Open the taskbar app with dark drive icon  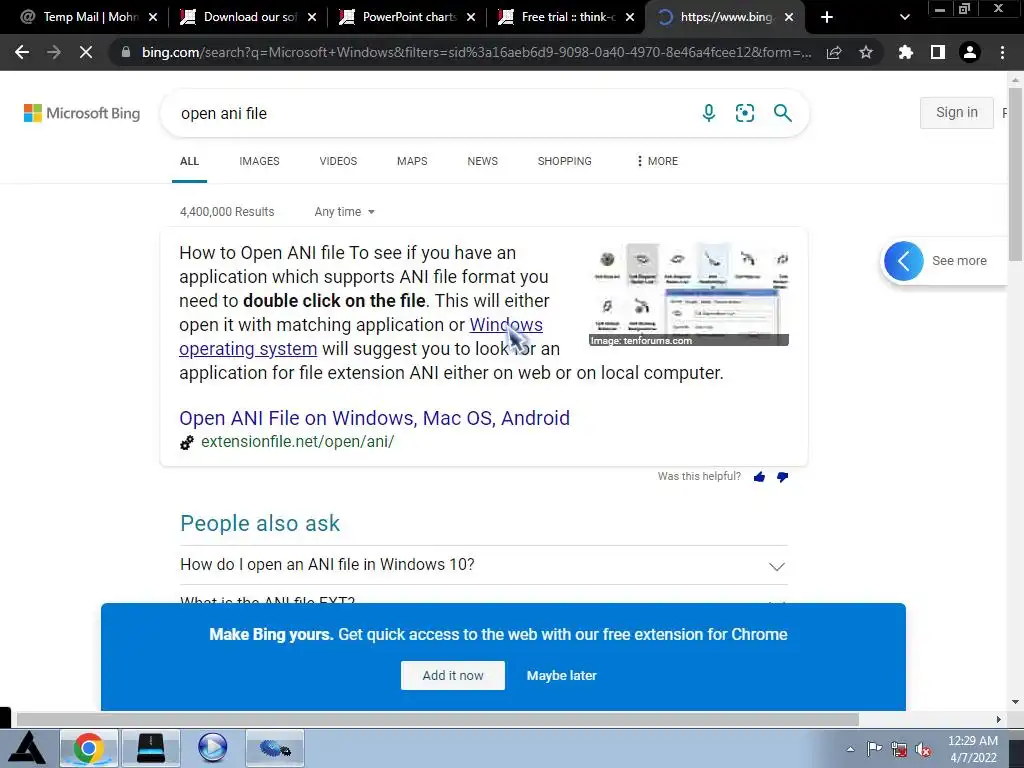[x=151, y=748]
